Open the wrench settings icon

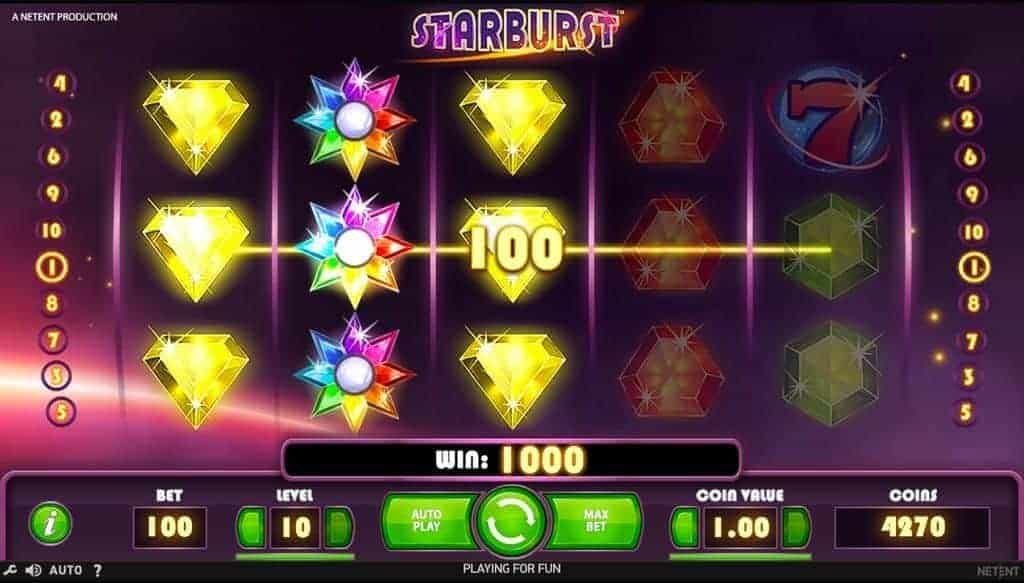pos(10,570)
